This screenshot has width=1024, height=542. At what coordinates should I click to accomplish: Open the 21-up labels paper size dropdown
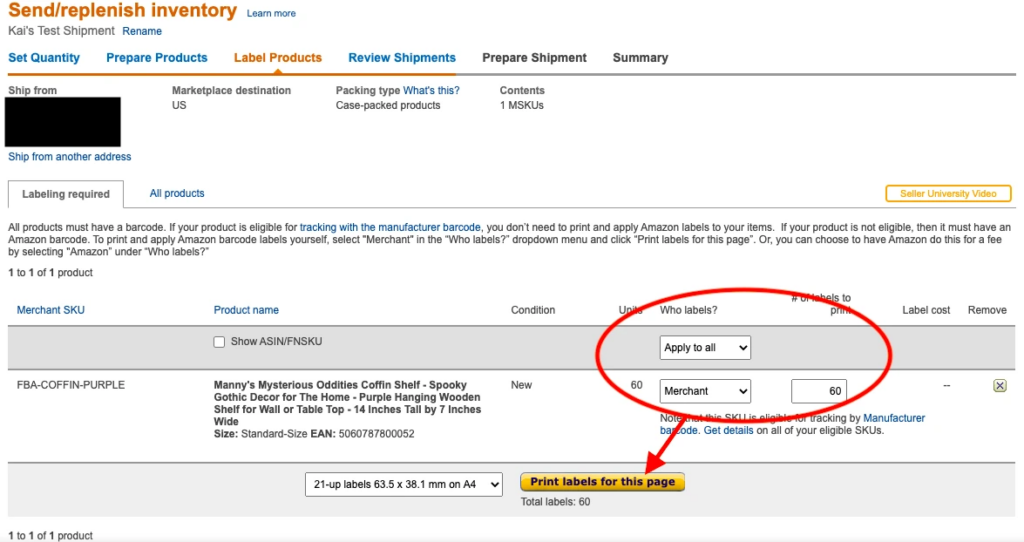[x=404, y=485]
